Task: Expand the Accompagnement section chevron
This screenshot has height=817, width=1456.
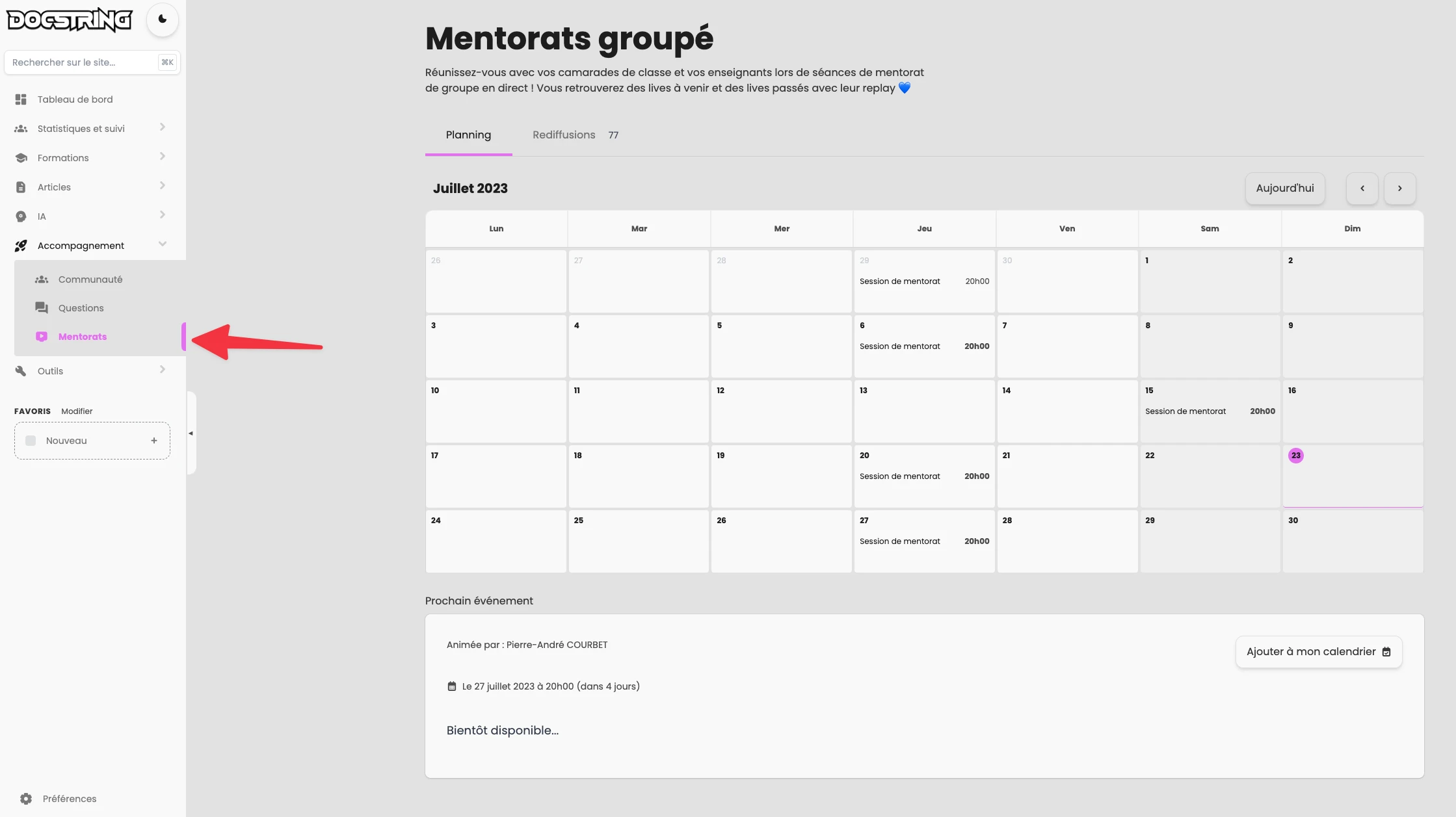Action: [162, 244]
